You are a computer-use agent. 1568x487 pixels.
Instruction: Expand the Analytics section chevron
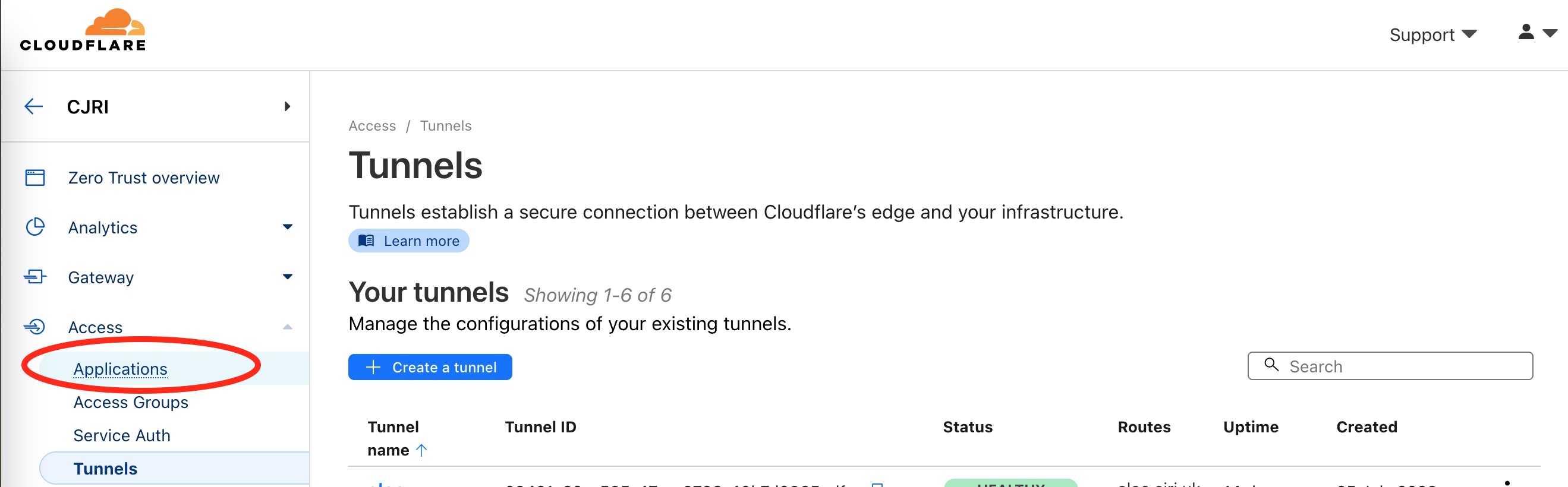[x=286, y=227]
